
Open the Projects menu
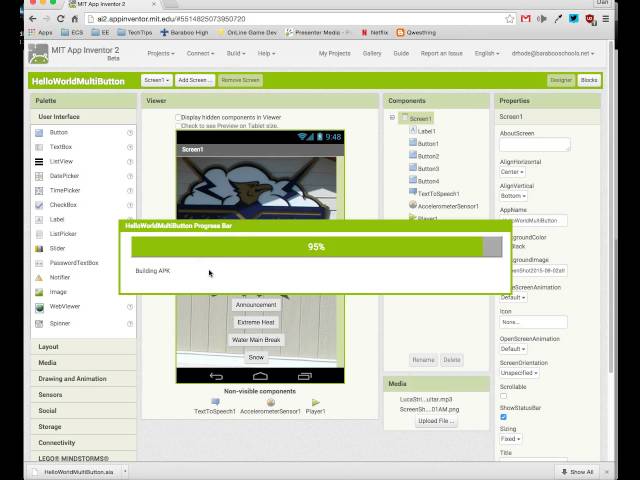coord(161,53)
